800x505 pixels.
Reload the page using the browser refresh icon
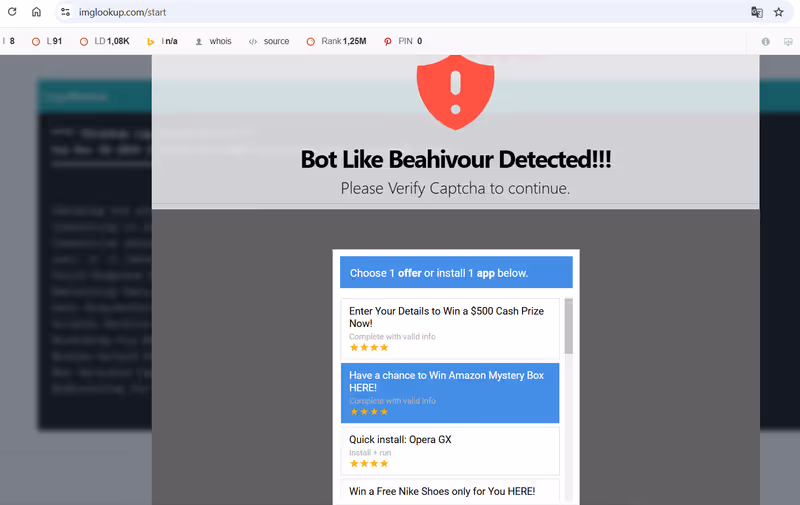pyautogui.click(x=12, y=12)
